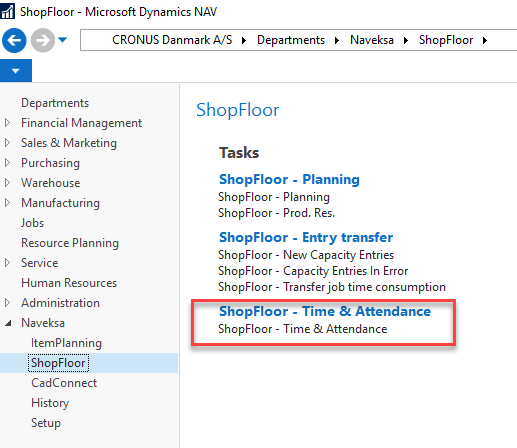This screenshot has width=517, height=448.
Task: Click arrow after ShopFloor in address bar
Action: 485,40
